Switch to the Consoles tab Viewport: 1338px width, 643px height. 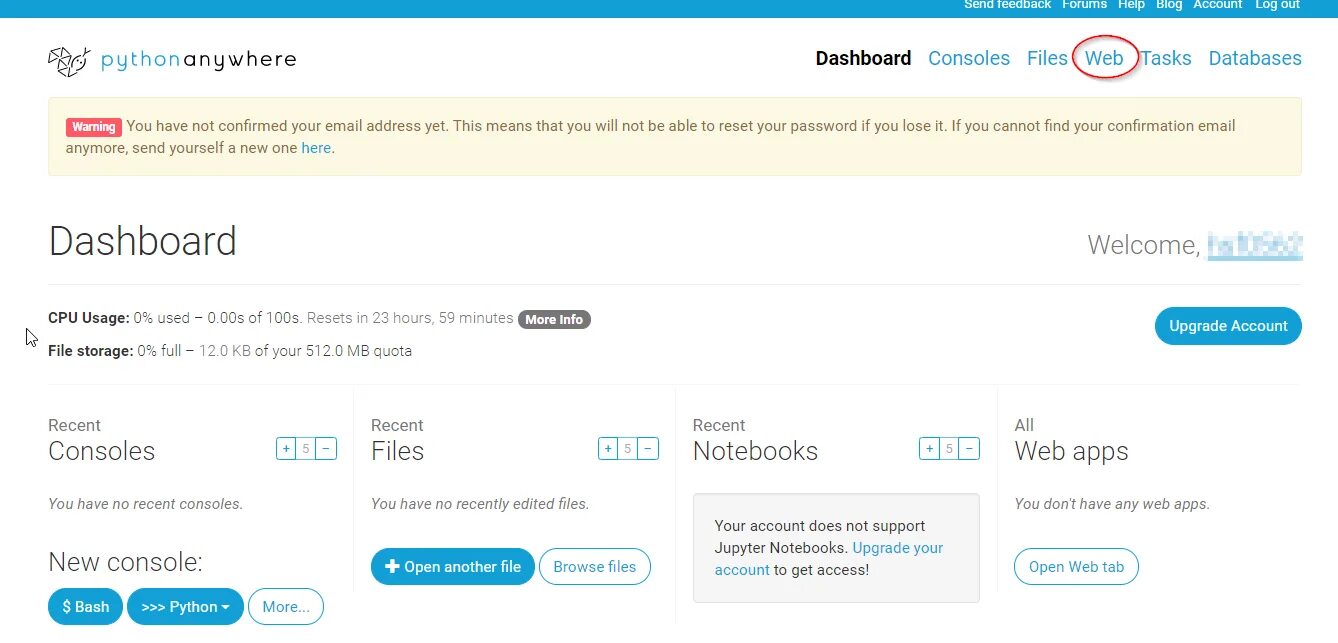[969, 58]
